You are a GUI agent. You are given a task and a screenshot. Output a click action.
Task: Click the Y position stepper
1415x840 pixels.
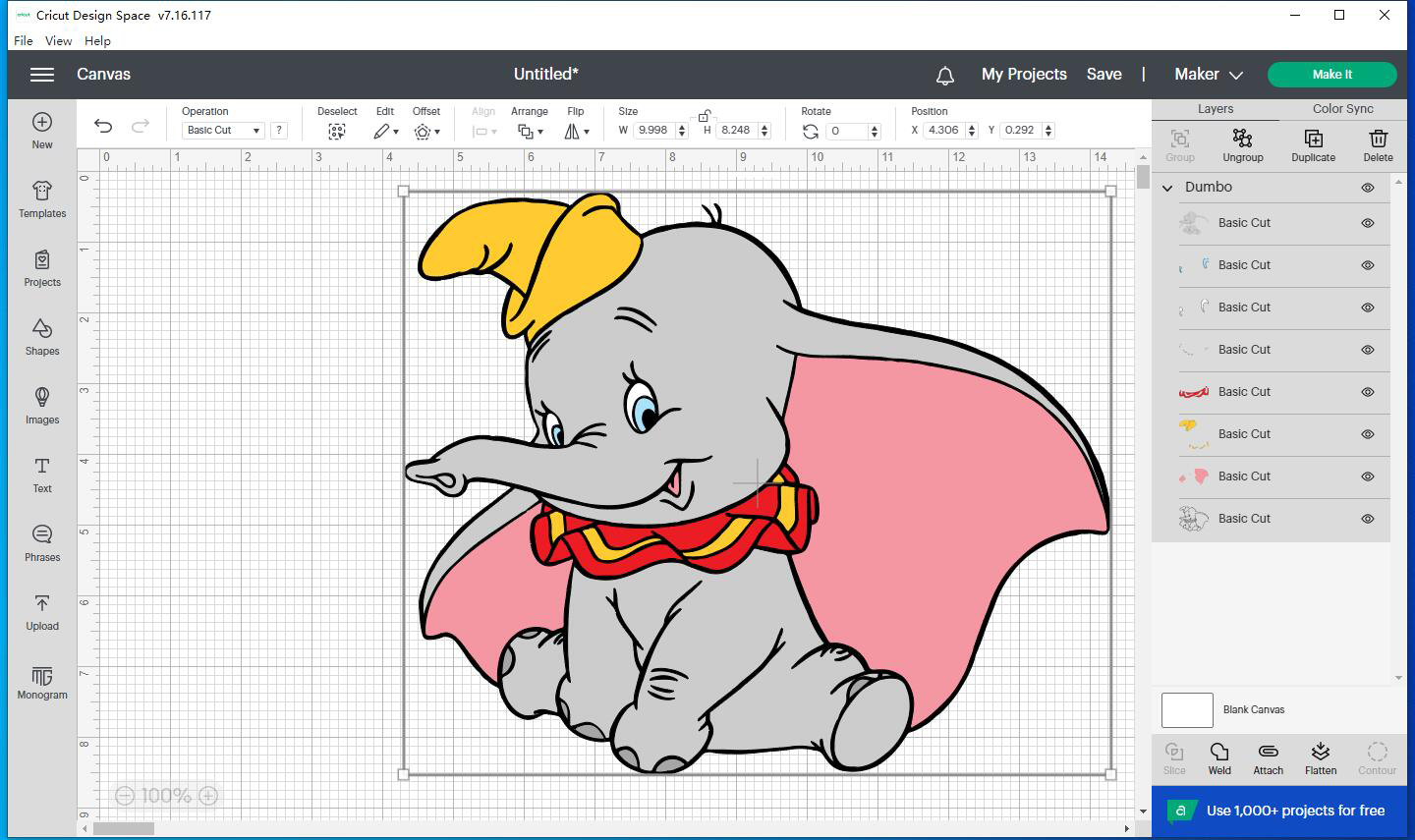click(x=1048, y=130)
